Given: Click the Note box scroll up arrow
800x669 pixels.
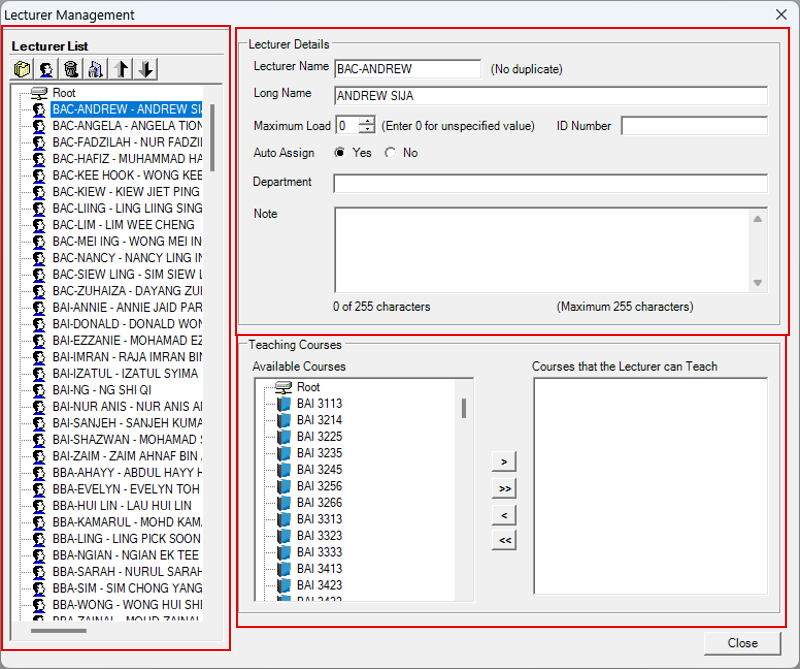Looking at the screenshot, I should (758, 219).
